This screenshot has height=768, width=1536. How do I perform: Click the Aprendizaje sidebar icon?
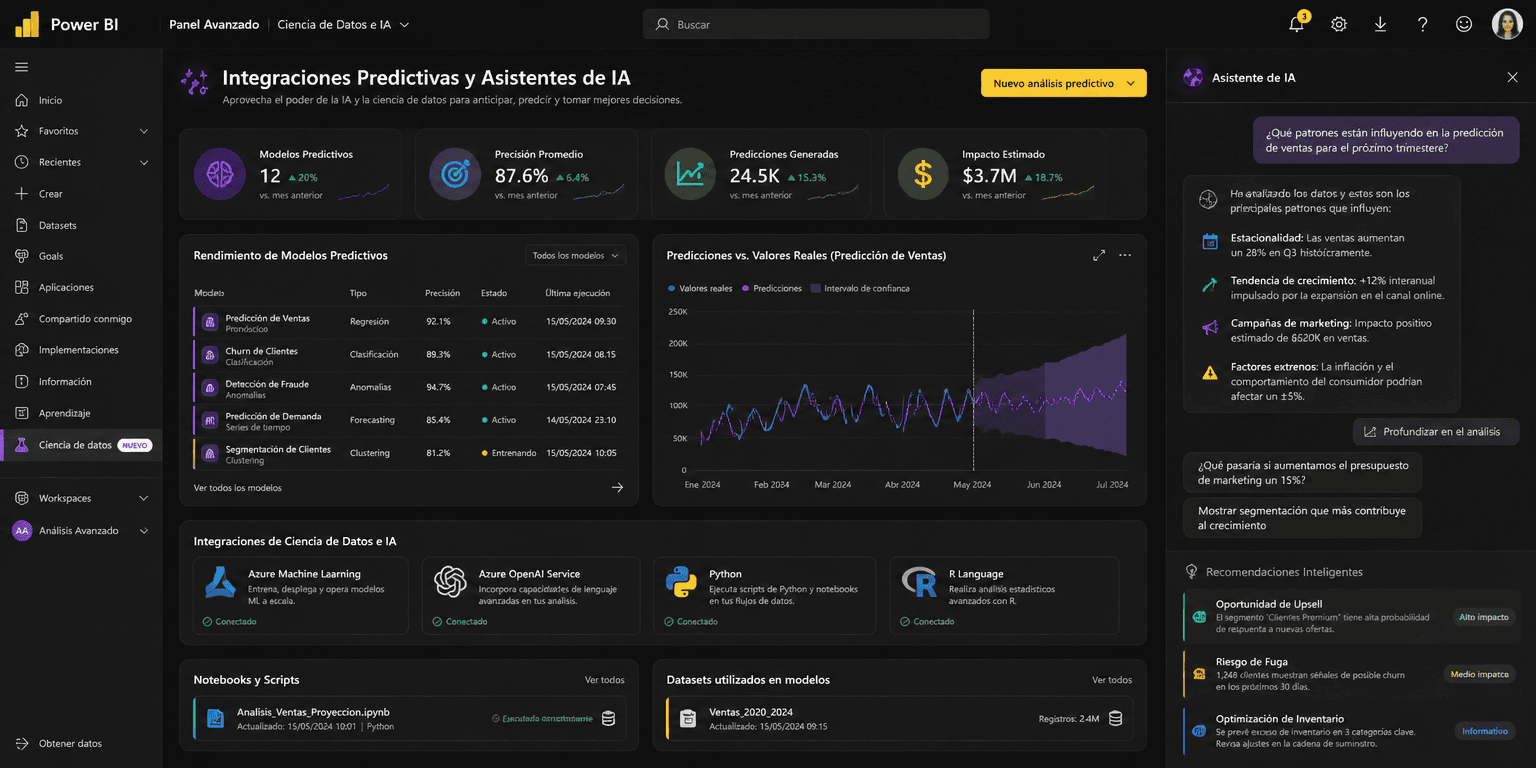[x=22, y=413]
